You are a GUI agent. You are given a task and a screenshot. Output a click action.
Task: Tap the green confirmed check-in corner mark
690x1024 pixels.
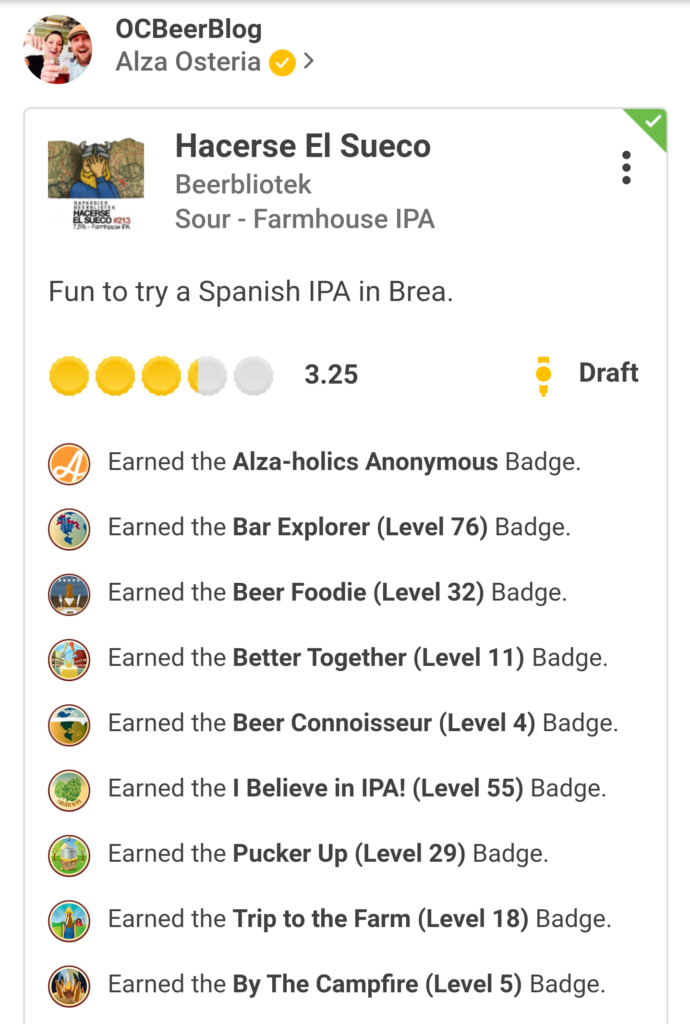(x=651, y=124)
